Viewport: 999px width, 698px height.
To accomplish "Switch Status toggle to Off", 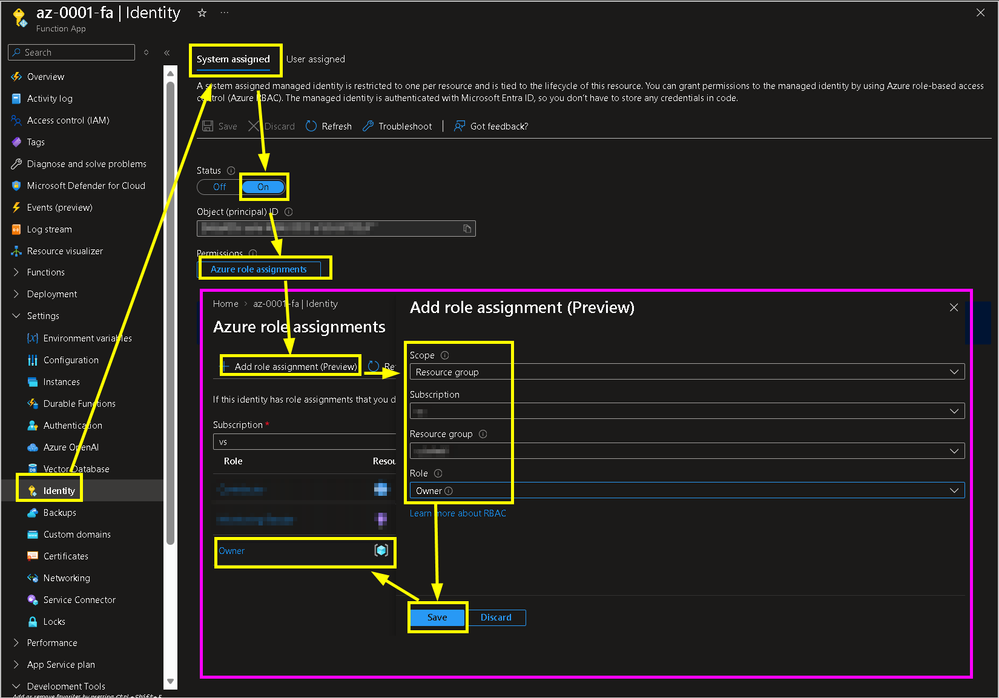I will pyautogui.click(x=219, y=187).
